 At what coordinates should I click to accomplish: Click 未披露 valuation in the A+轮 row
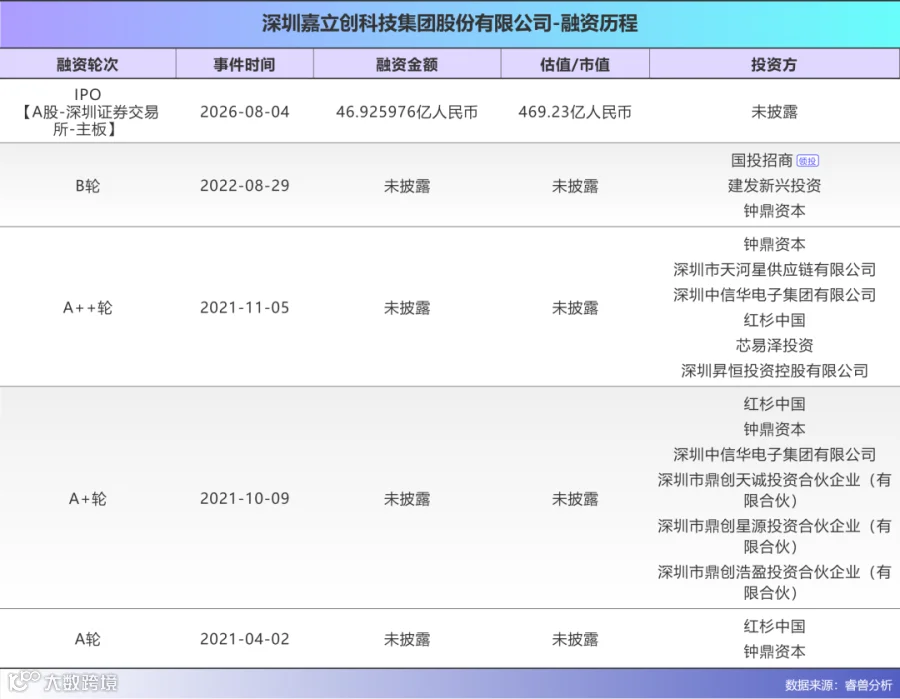(575, 499)
